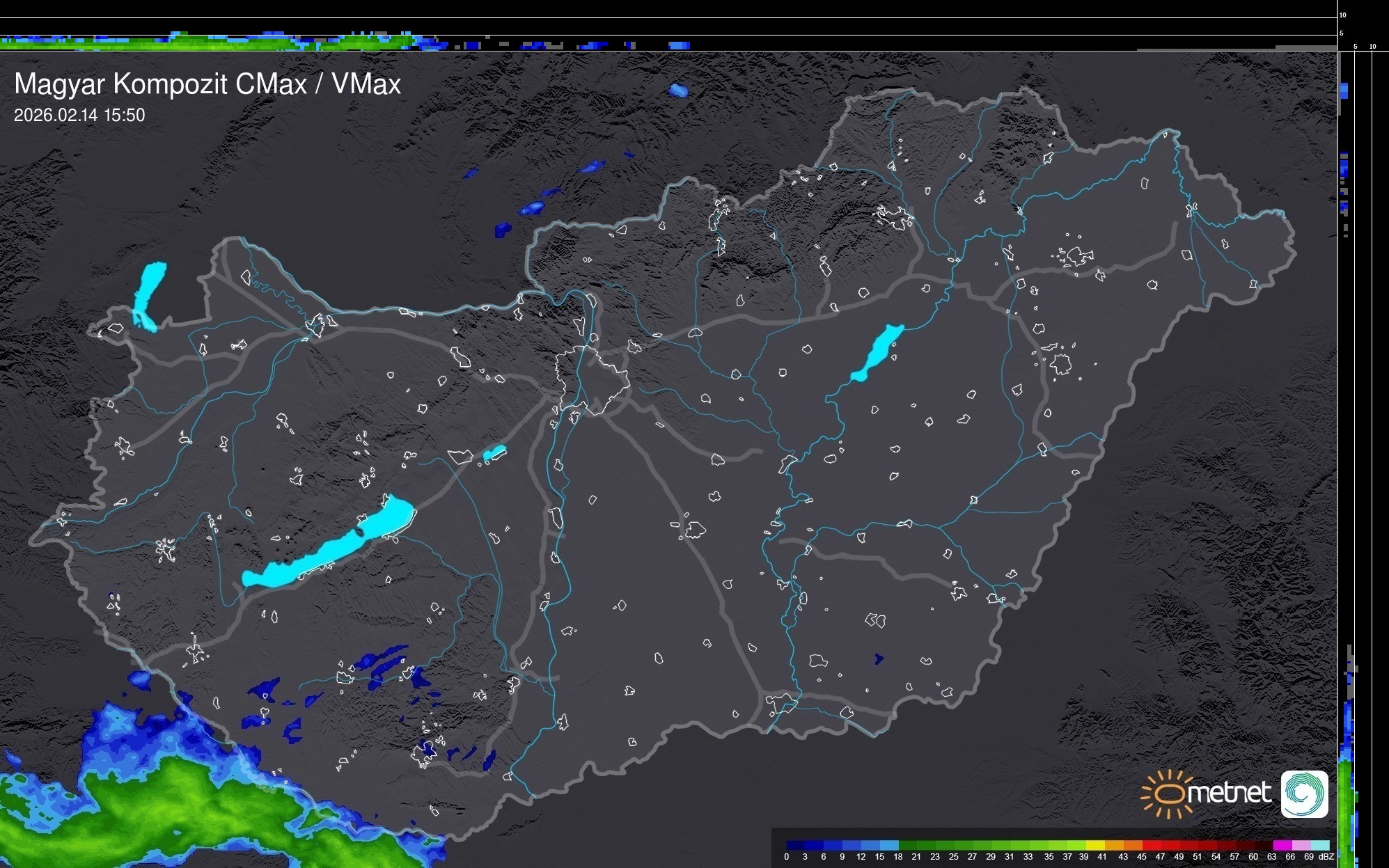Click the dBZ unit label on the legend
This screenshot has height=868, width=1389.
point(1326,857)
